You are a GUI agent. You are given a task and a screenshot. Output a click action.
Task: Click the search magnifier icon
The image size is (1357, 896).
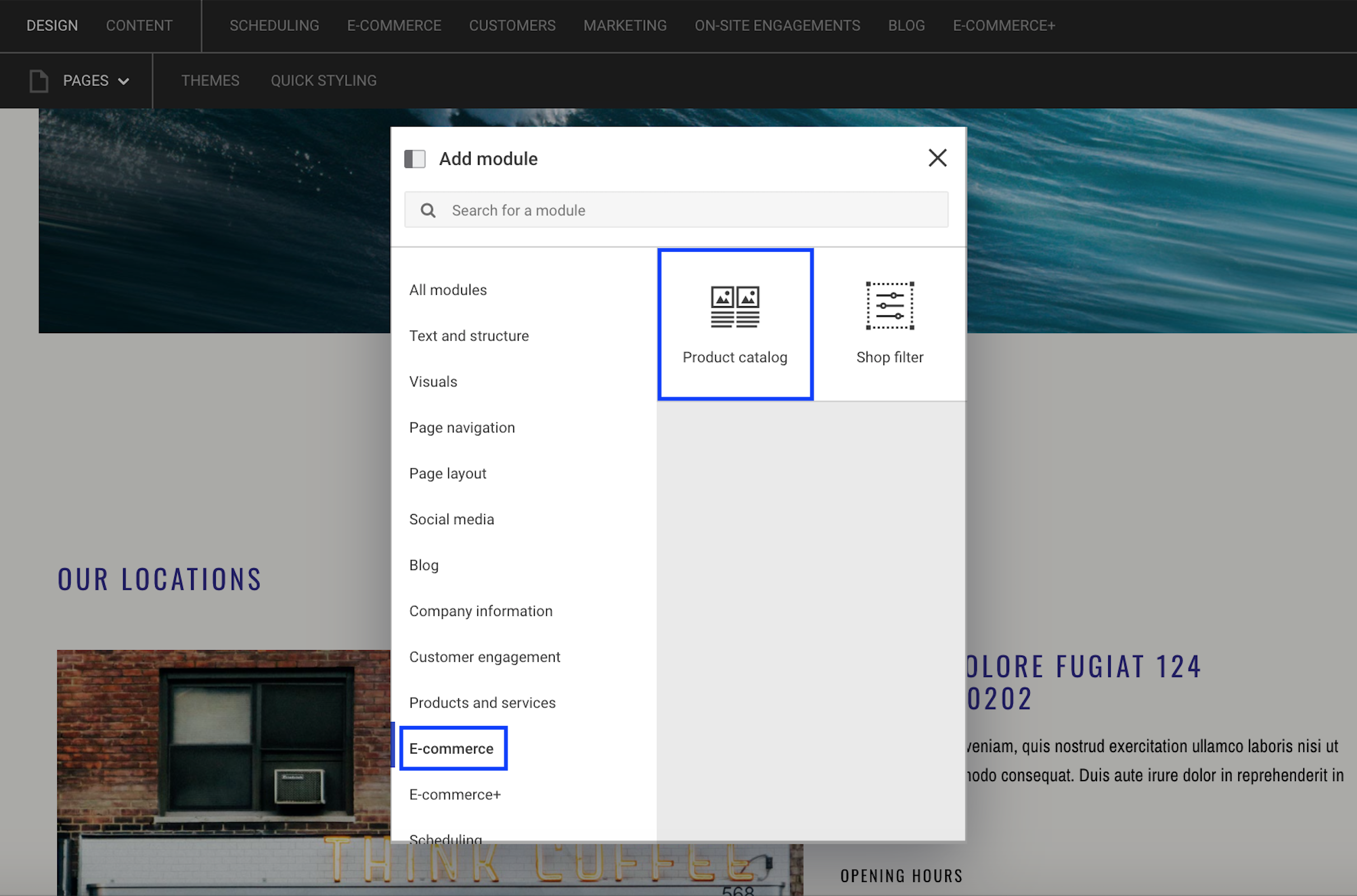pos(427,211)
